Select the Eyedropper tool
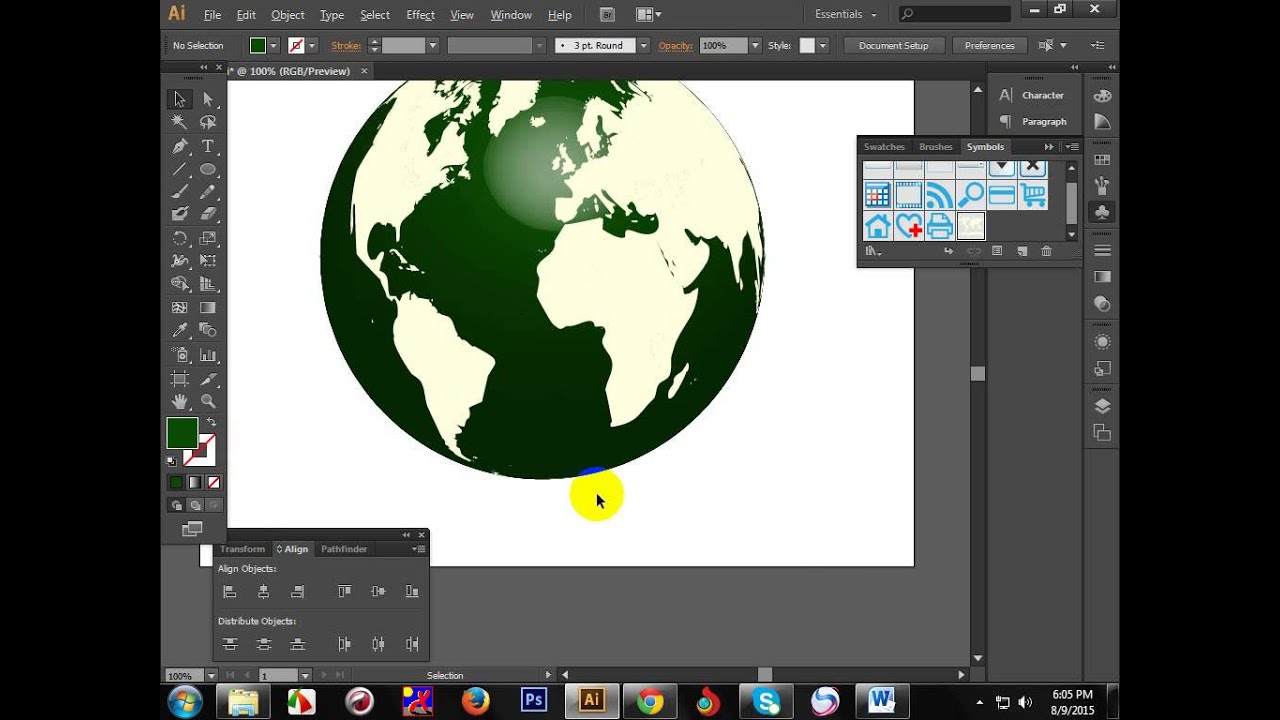The height and width of the screenshot is (720, 1280). click(180, 330)
